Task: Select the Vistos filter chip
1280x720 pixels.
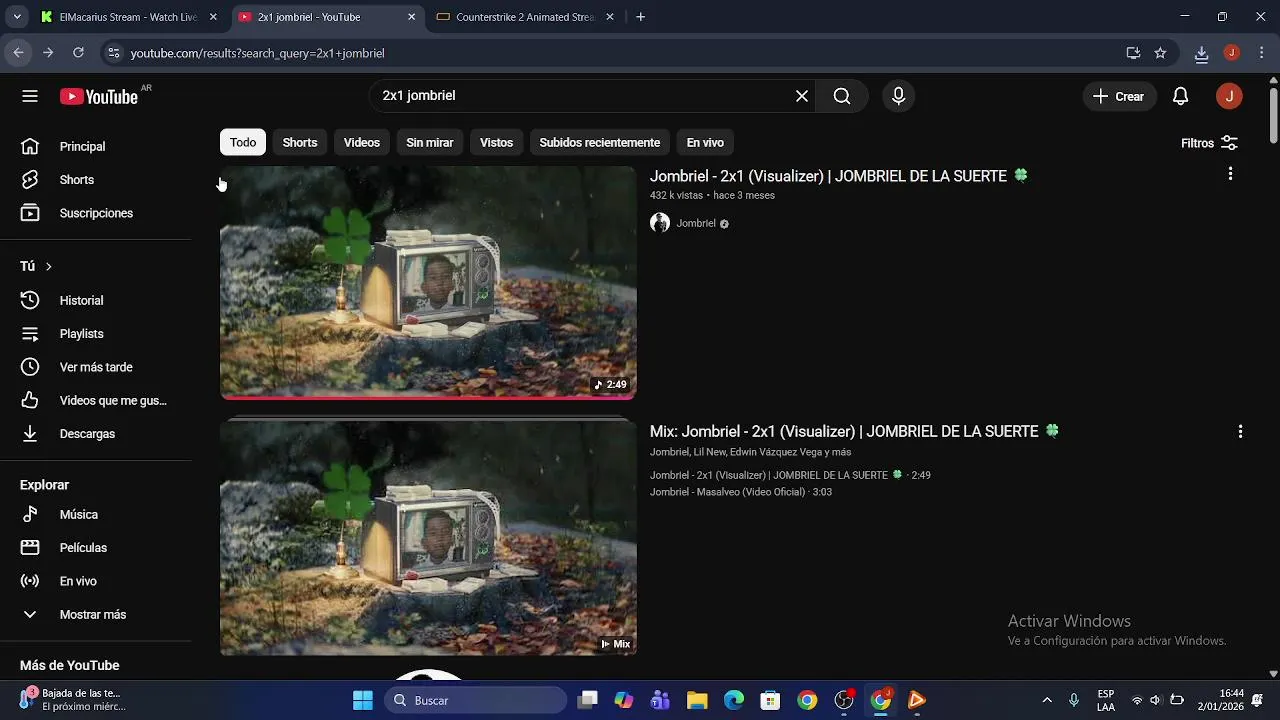Action: click(x=496, y=142)
